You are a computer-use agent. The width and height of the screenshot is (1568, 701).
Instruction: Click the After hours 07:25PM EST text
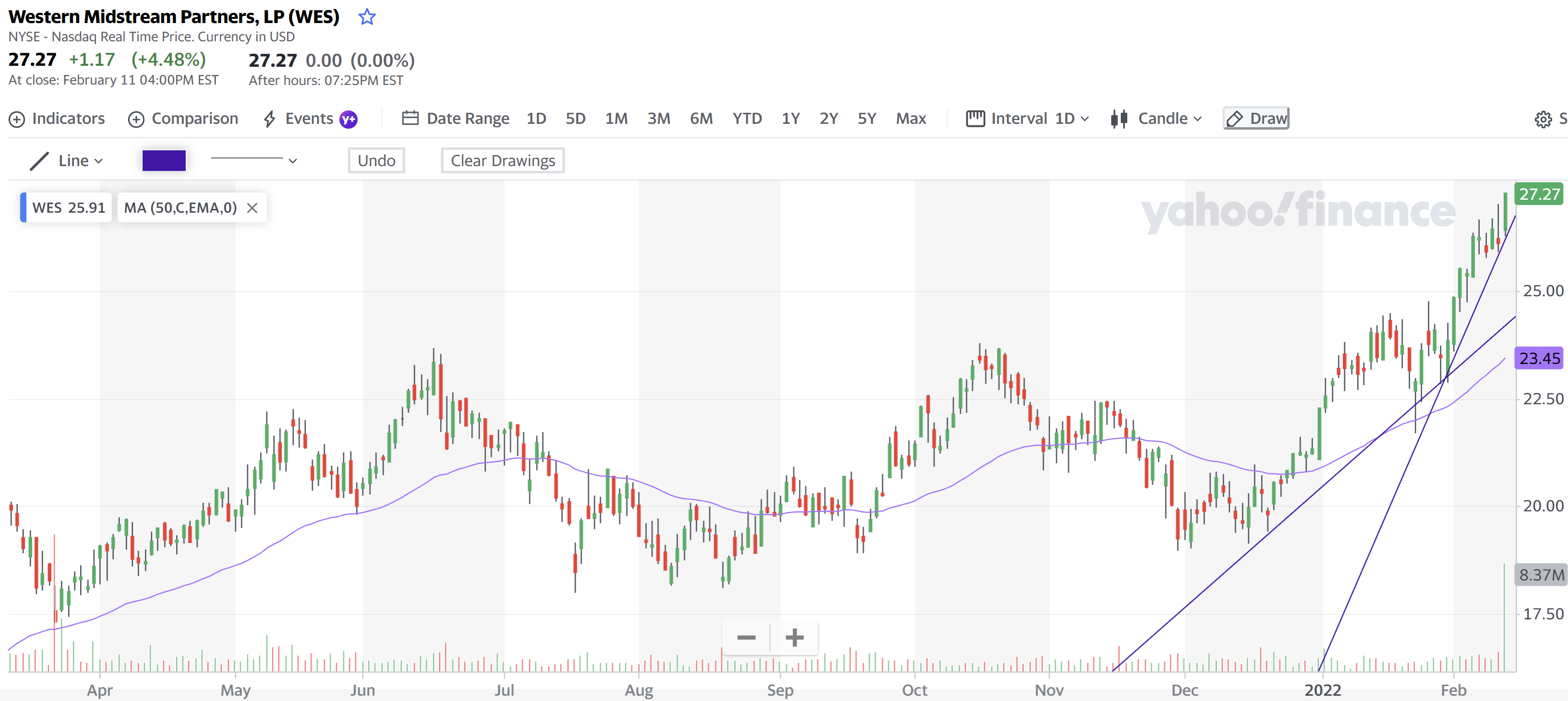326,80
